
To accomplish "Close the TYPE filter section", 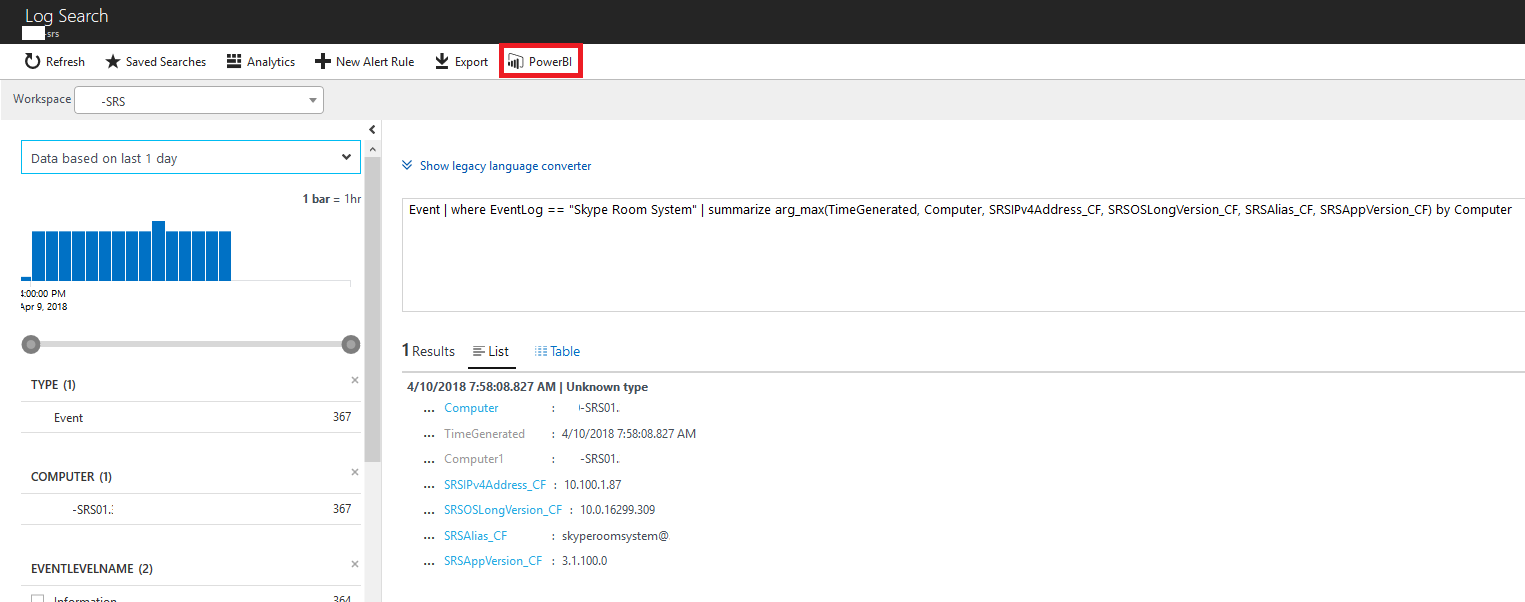I will pyautogui.click(x=354, y=380).
